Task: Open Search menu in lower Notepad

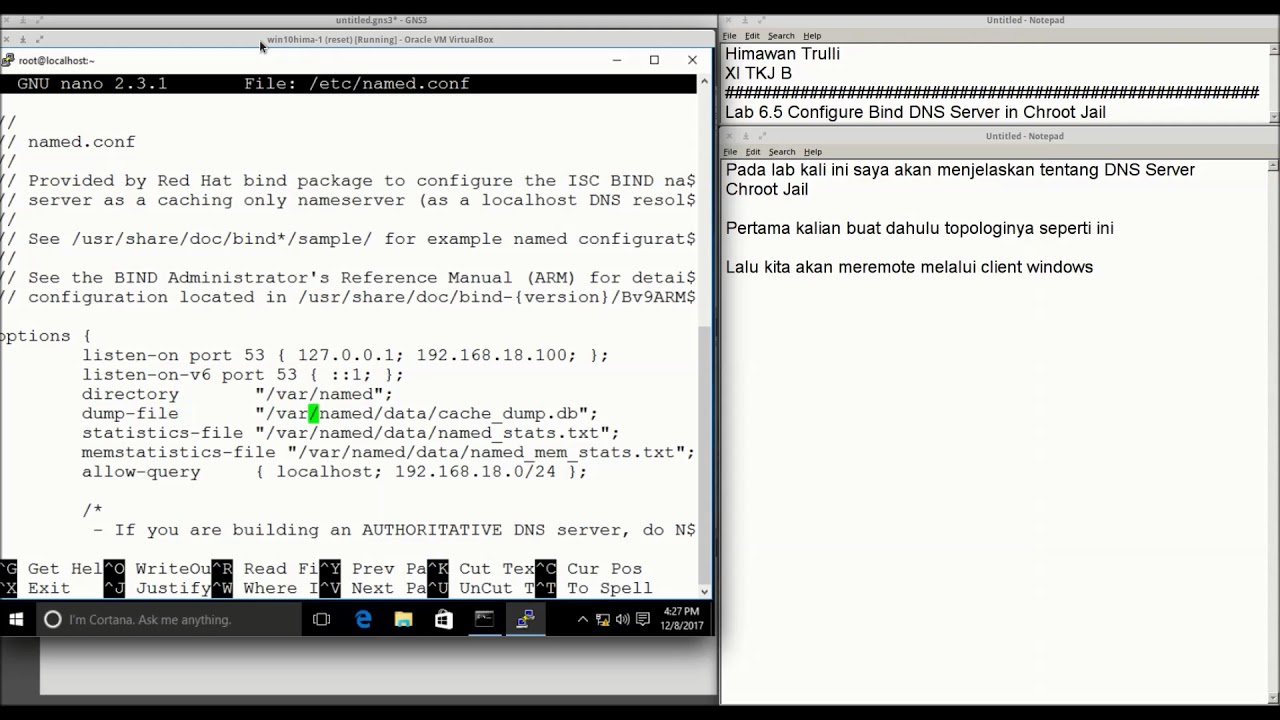Action: click(x=781, y=152)
